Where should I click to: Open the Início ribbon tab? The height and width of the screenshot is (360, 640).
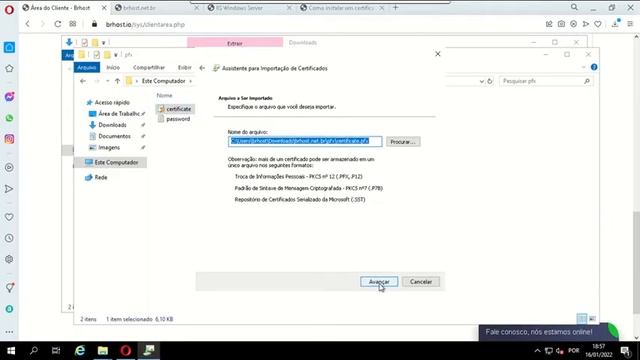click(113, 67)
